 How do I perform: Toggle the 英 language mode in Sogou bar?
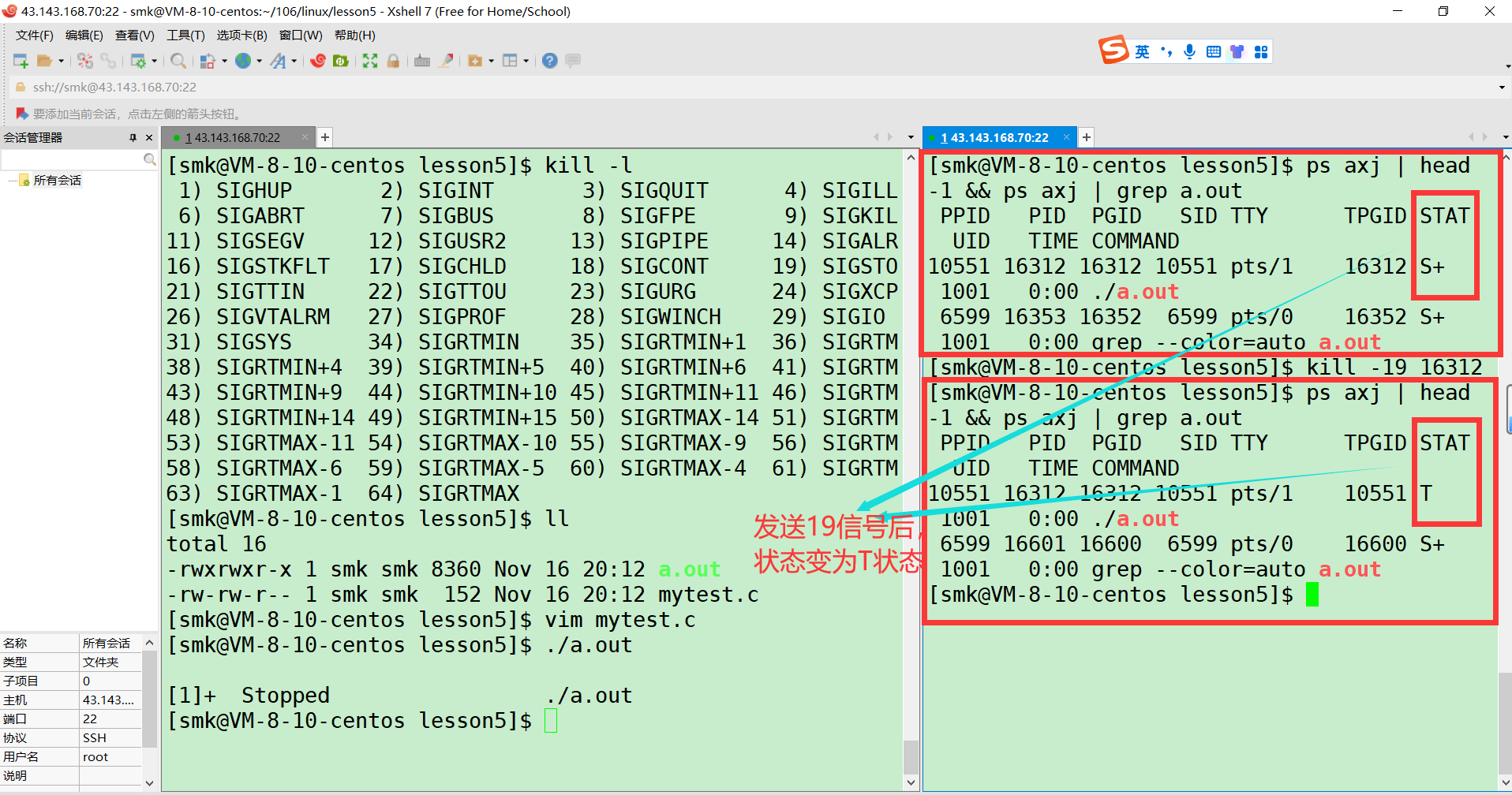tap(1142, 52)
